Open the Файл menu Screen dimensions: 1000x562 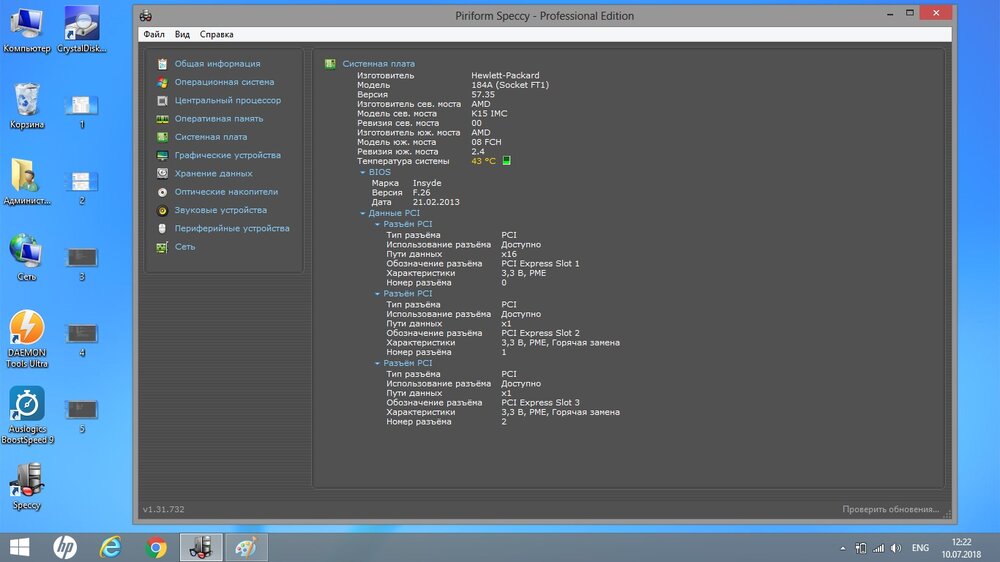[x=153, y=34]
